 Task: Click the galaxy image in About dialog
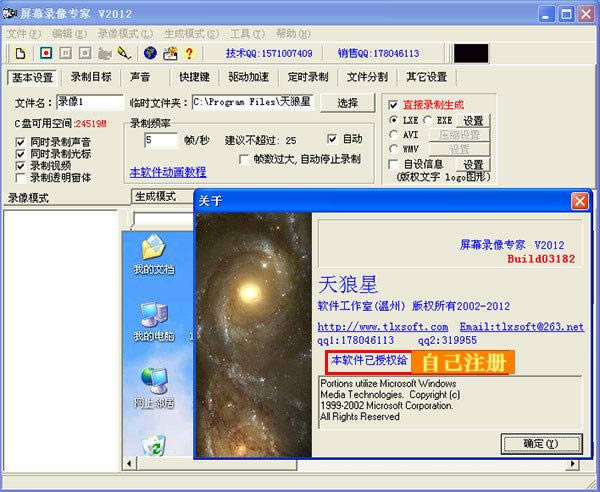click(254, 335)
